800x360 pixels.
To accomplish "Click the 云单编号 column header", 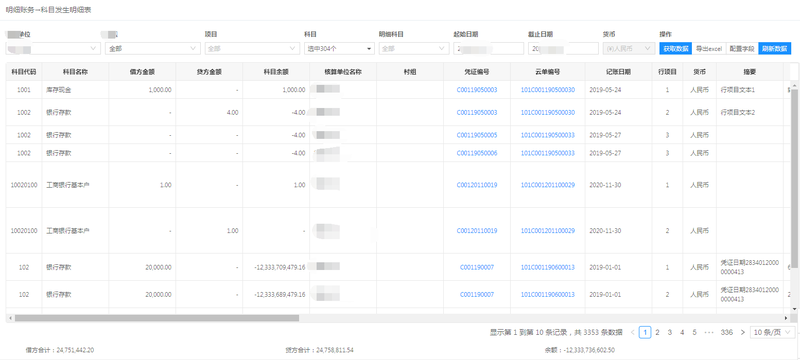I will click(548, 72).
